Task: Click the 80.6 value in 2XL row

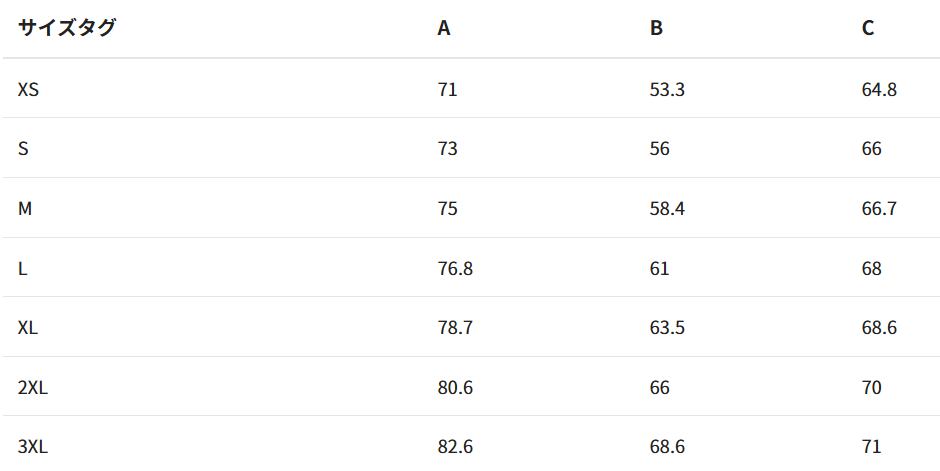Action: [x=455, y=387]
